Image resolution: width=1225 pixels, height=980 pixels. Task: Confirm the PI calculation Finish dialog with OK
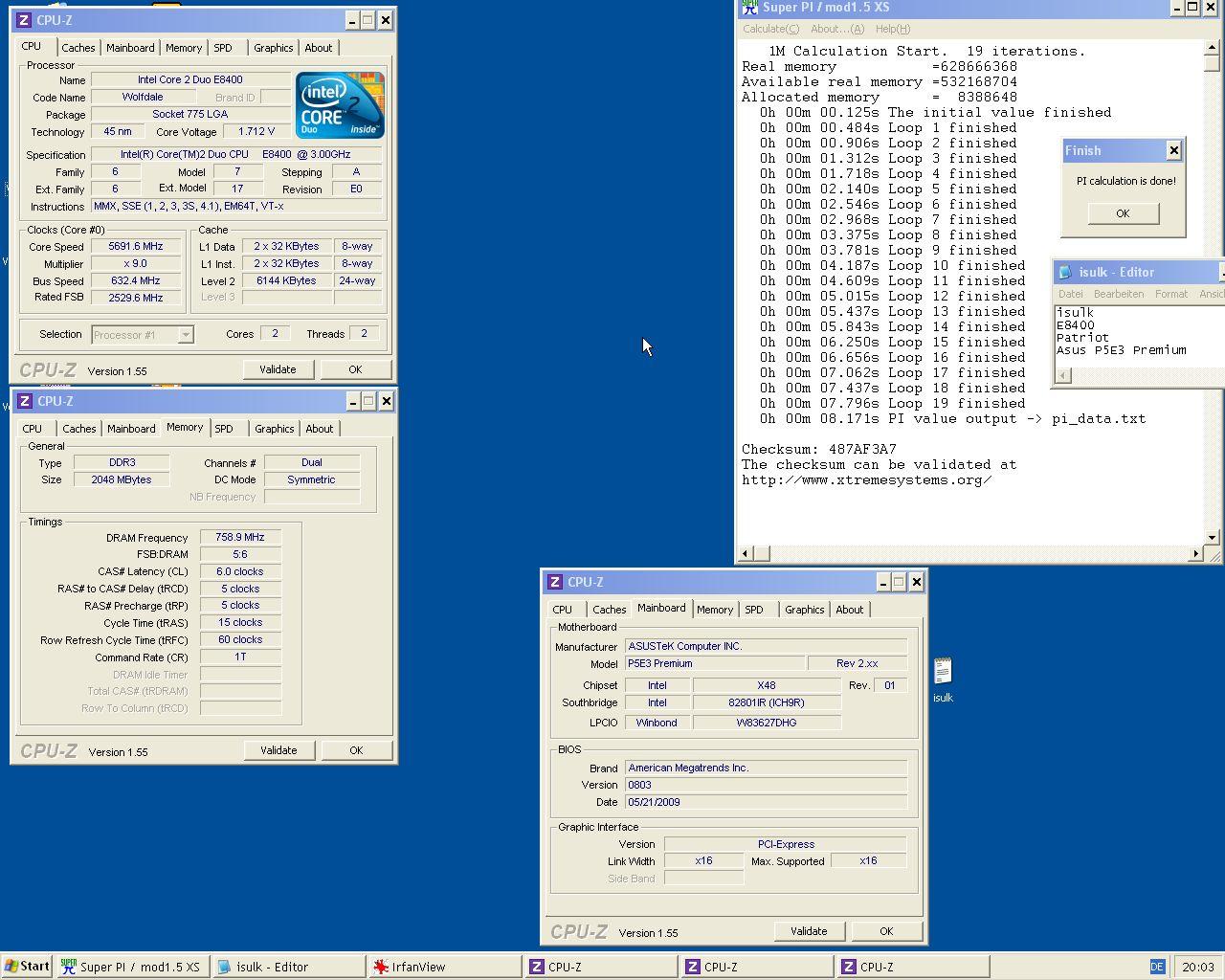coord(1123,213)
